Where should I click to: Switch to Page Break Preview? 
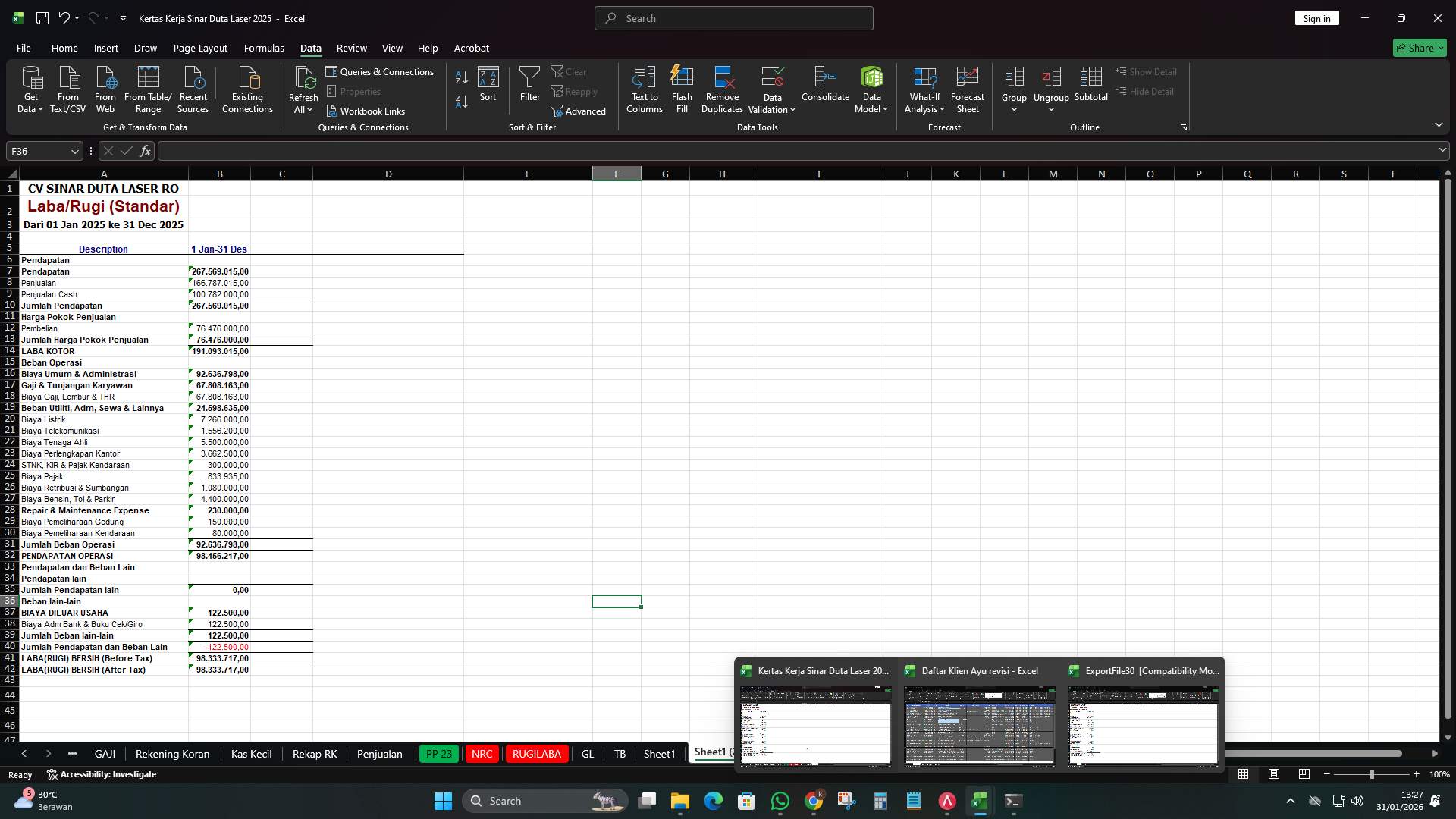[x=1304, y=774]
